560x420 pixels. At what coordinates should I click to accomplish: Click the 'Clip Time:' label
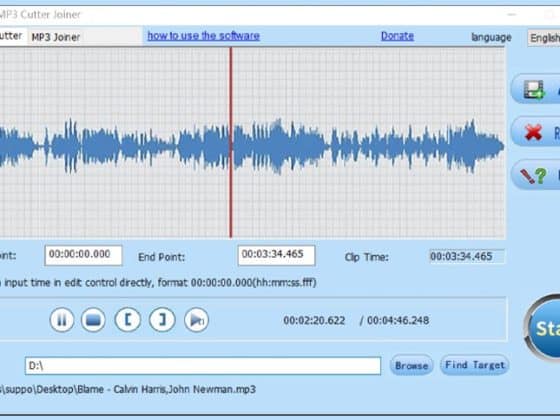pos(367,257)
